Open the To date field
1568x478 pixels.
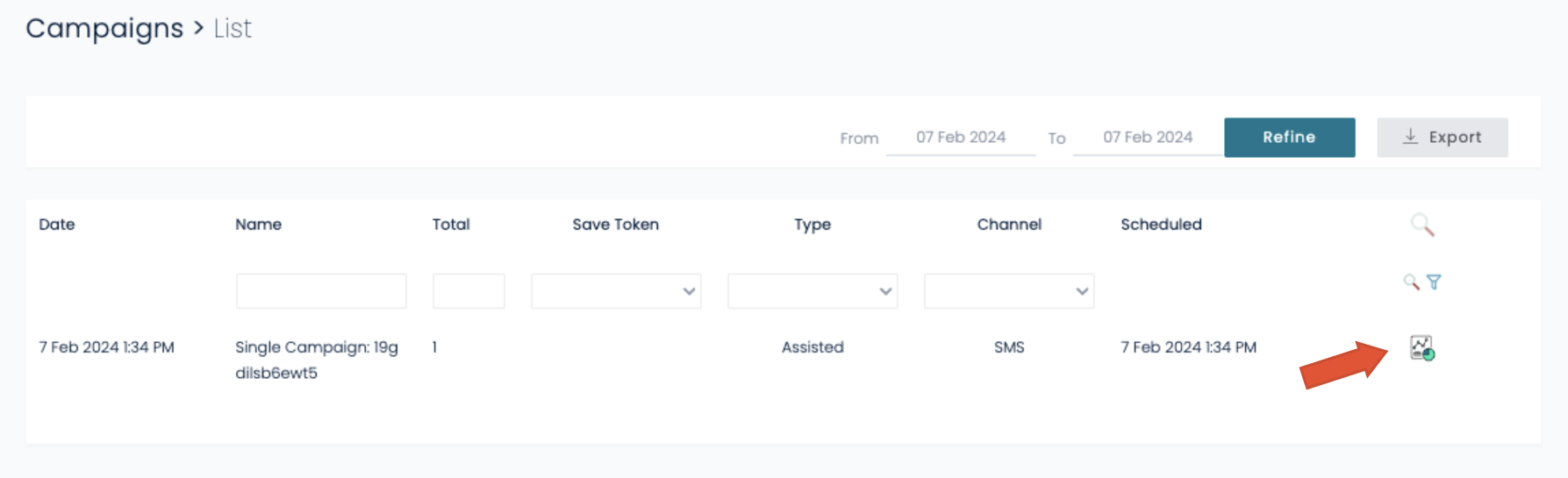[1148, 138]
